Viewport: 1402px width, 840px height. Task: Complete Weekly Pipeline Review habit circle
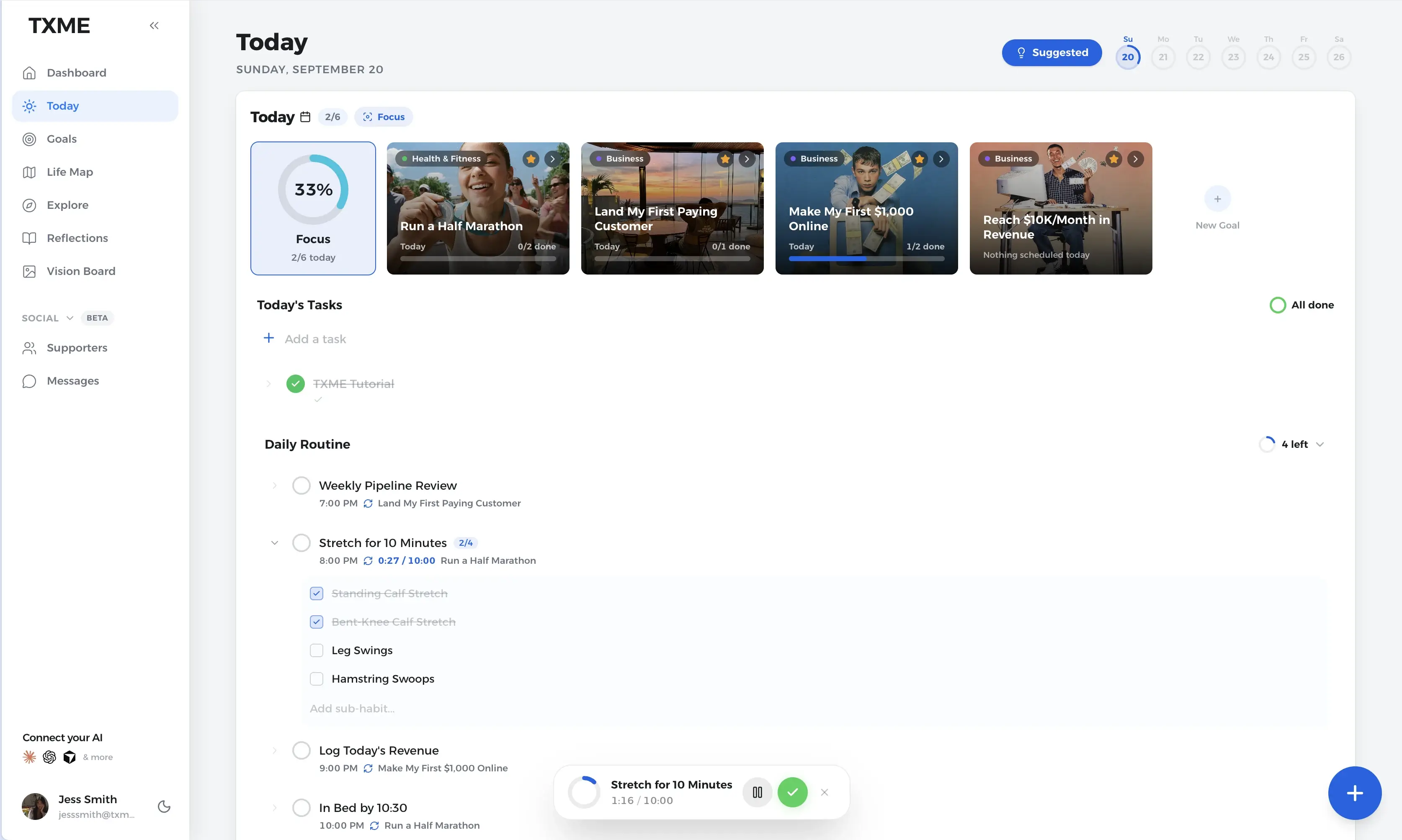click(301, 485)
